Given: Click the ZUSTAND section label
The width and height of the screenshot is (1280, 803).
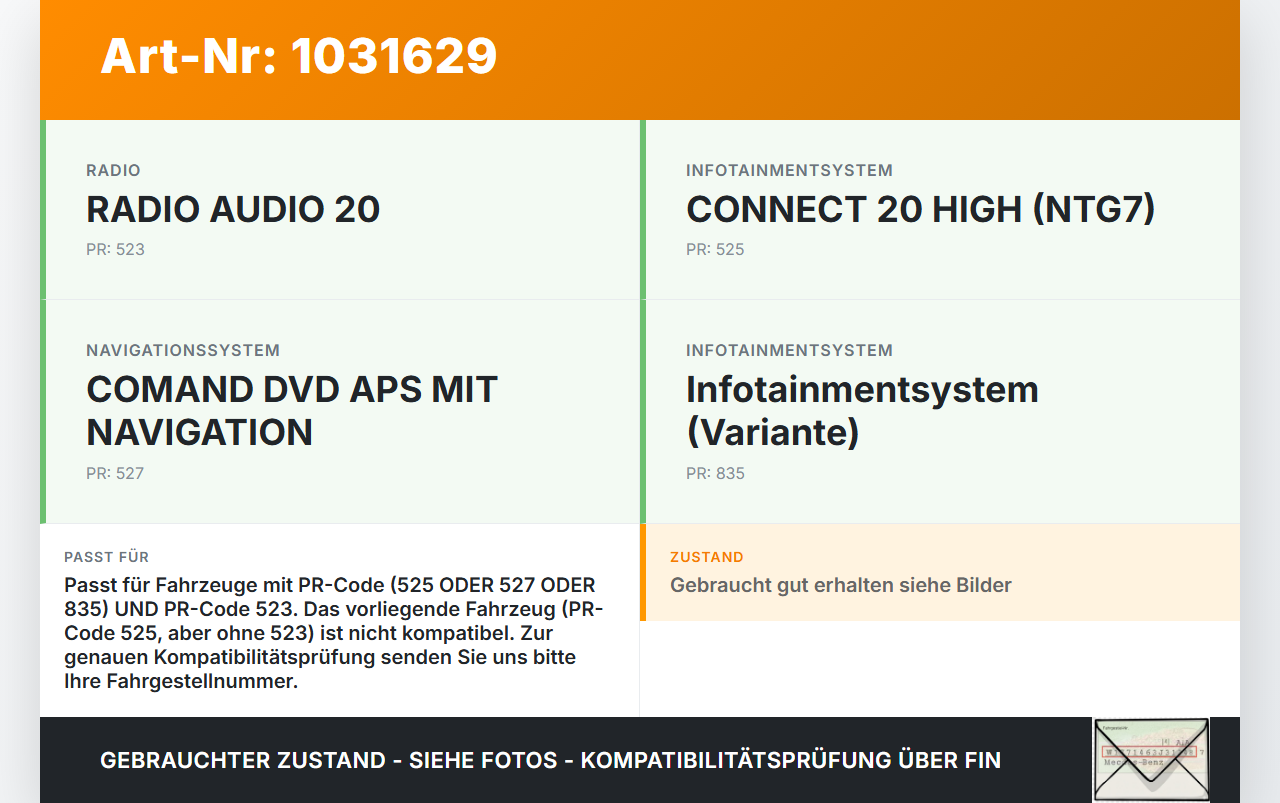Looking at the screenshot, I should click(x=707, y=557).
